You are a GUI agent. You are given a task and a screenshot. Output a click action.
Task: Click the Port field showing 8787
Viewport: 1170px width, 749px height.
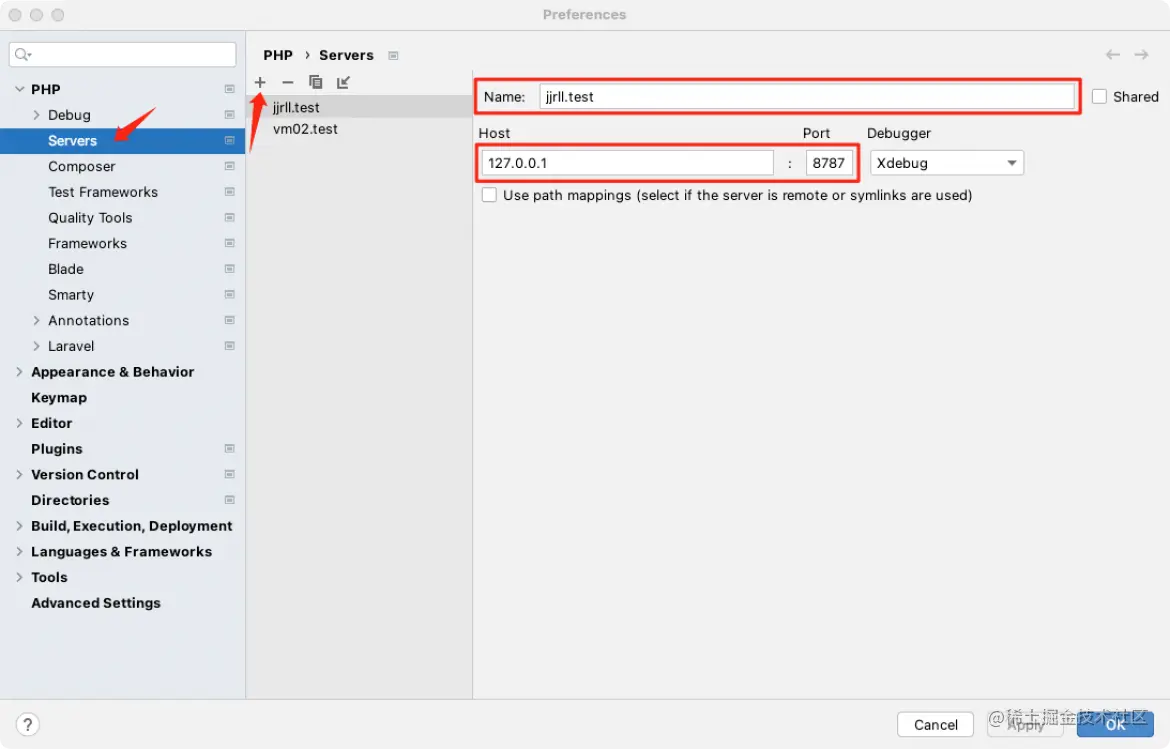(x=829, y=163)
